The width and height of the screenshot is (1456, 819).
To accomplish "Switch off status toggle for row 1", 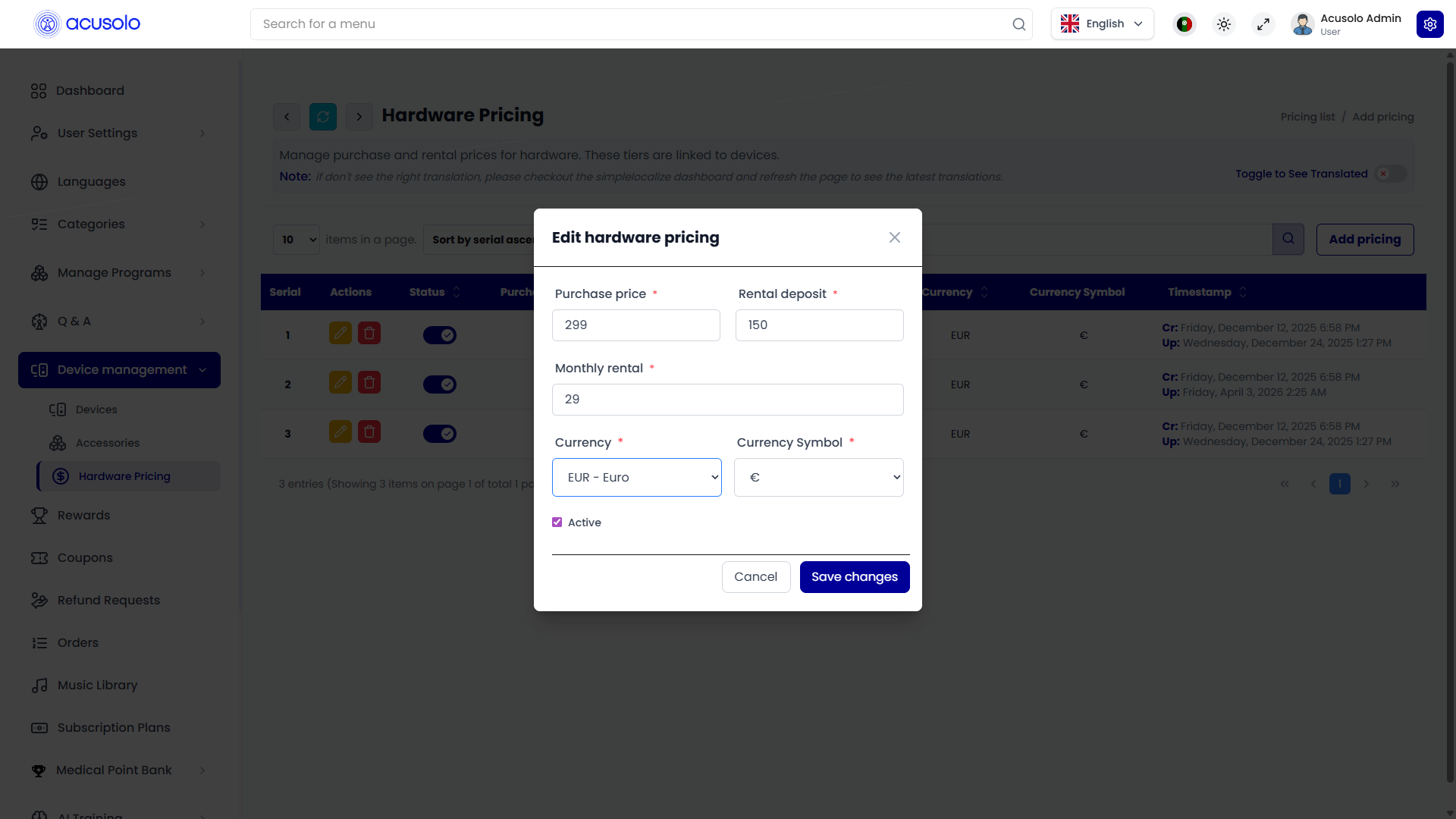I will click(440, 335).
